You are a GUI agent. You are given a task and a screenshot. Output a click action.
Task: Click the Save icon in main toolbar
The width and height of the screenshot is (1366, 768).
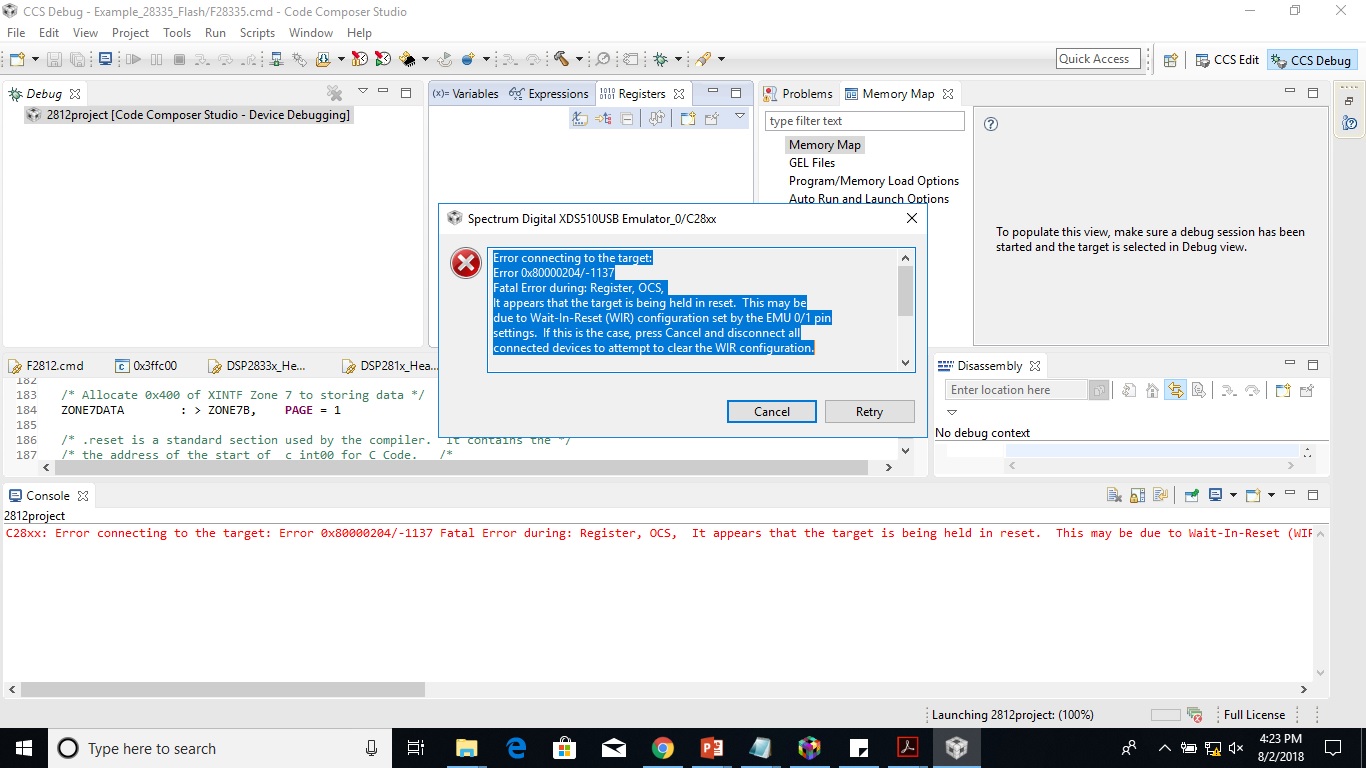[54, 60]
